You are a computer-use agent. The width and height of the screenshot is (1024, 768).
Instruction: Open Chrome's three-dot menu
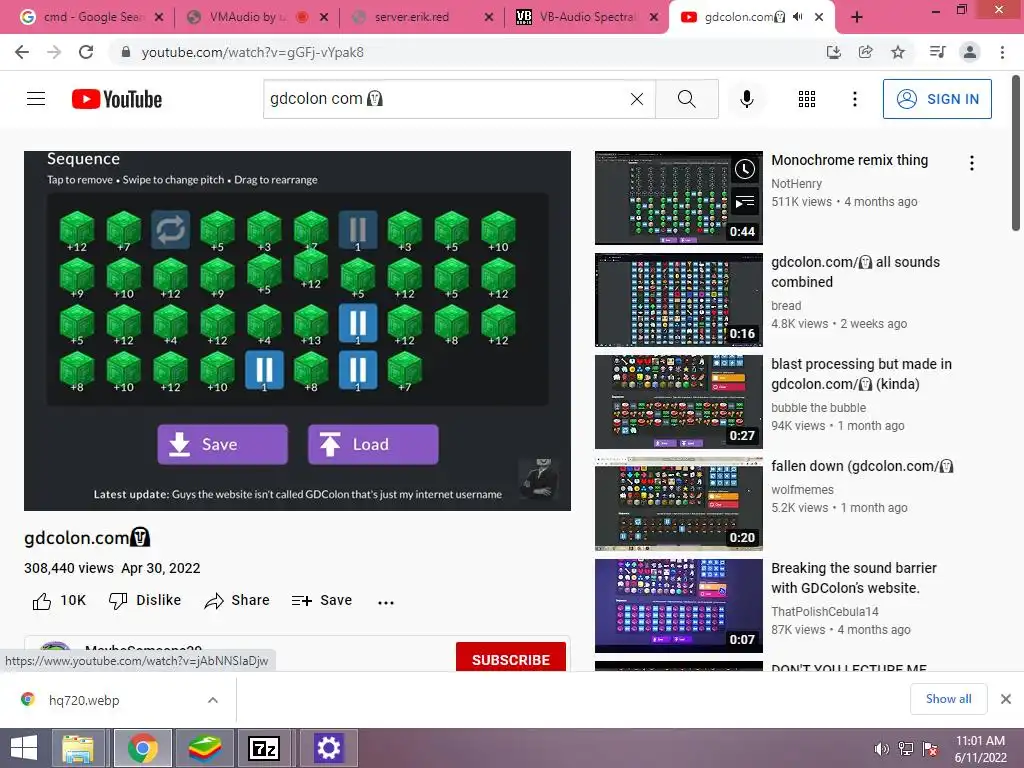(x=1002, y=52)
